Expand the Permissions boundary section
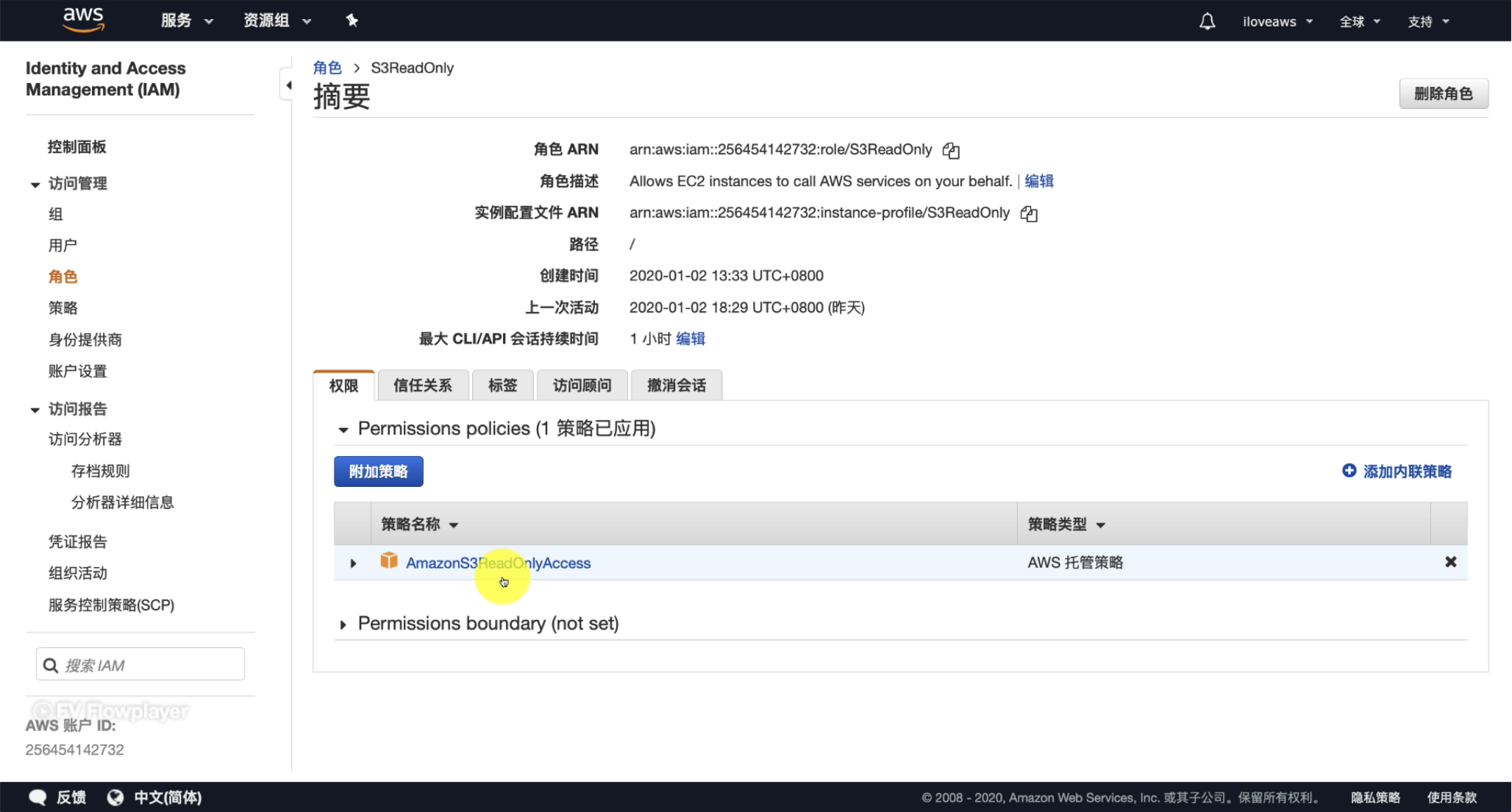The height and width of the screenshot is (812, 1512). [x=343, y=624]
